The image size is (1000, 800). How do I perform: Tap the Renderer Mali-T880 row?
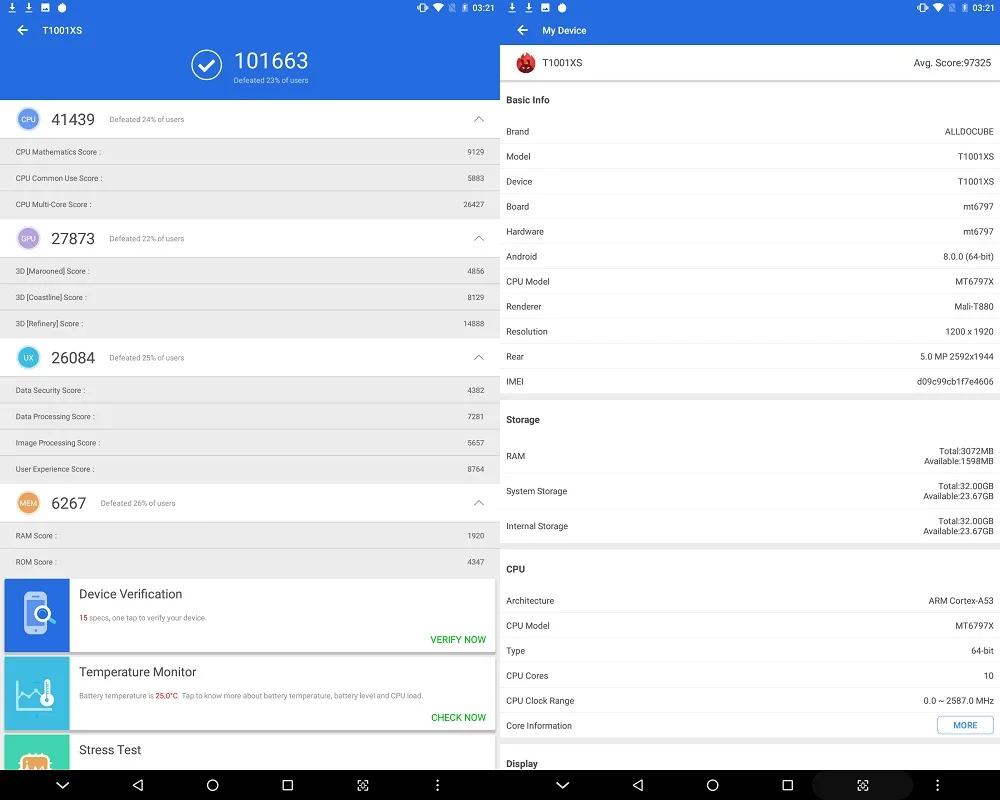(x=750, y=307)
